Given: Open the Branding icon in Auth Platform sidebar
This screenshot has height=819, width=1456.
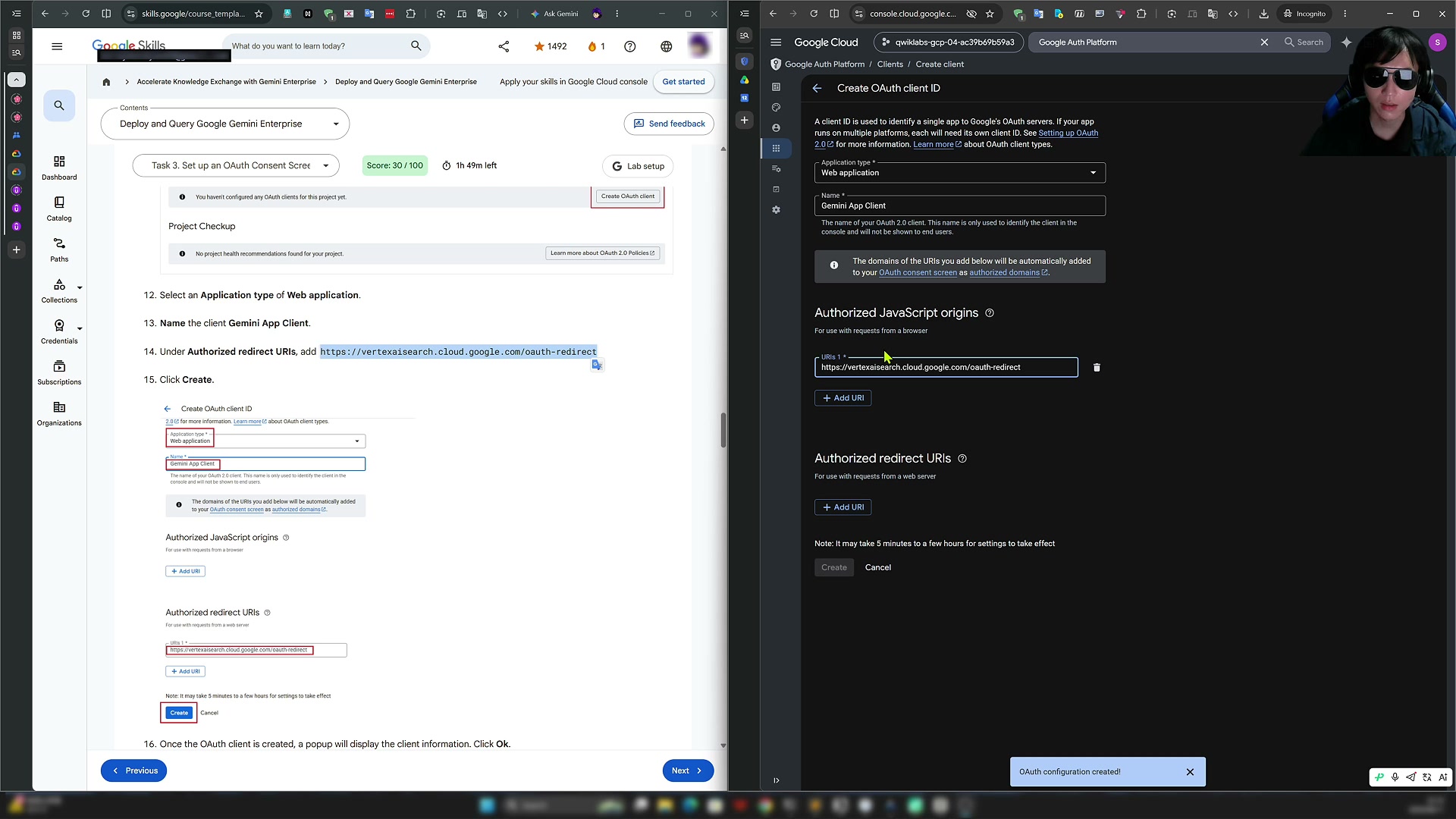Looking at the screenshot, I should tap(776, 108).
